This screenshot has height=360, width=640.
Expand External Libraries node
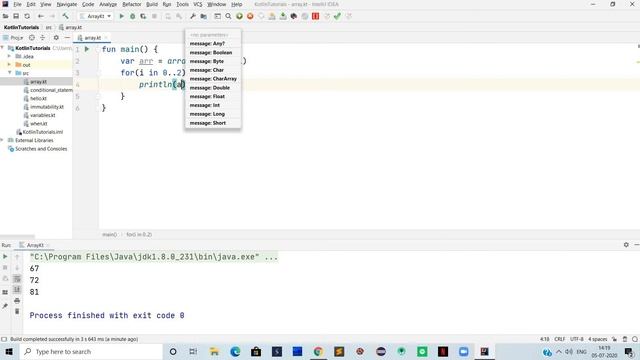[3, 140]
